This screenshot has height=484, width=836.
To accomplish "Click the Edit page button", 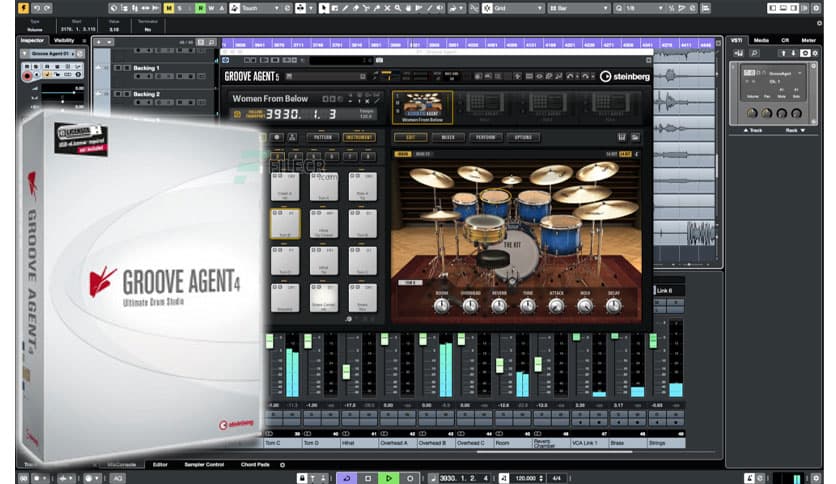I will (411, 137).
